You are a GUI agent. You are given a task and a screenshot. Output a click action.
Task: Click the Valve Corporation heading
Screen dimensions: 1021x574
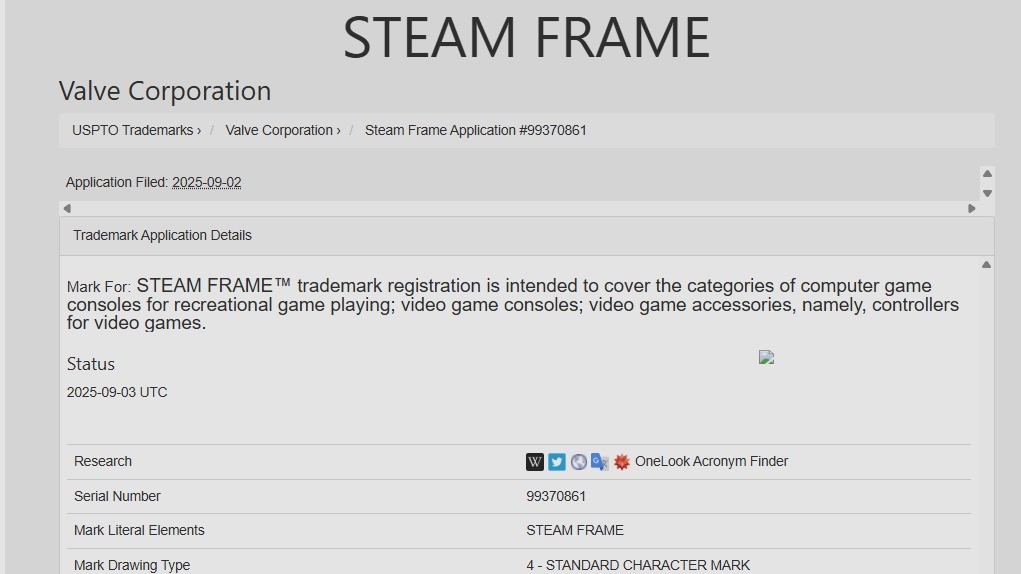point(165,91)
